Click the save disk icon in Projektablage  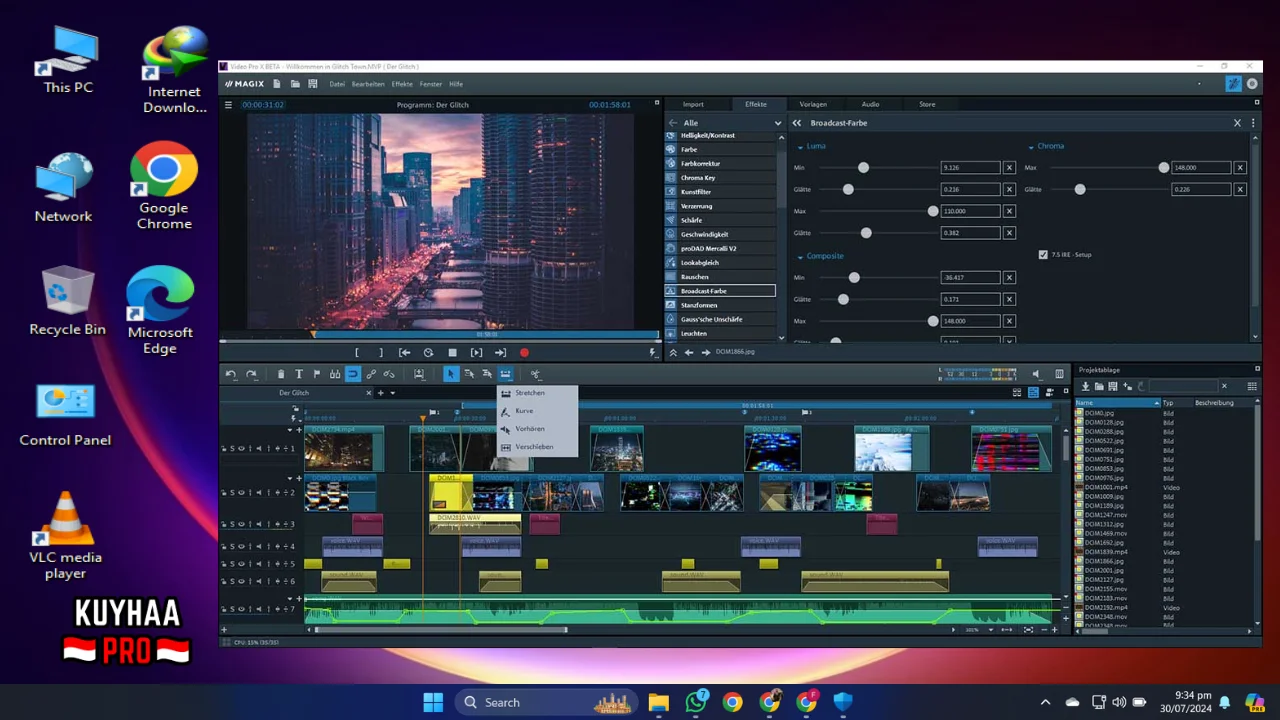point(1113,386)
